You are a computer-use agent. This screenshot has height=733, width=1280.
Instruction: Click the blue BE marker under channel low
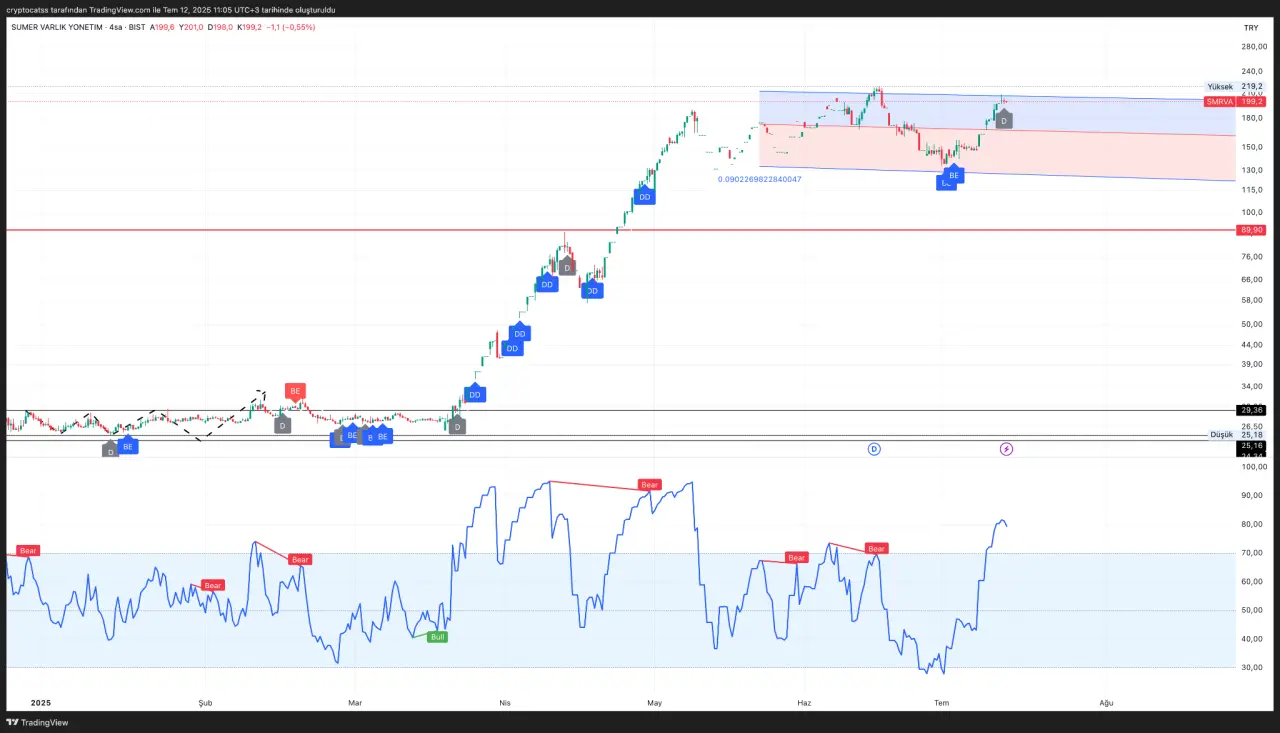(954, 175)
